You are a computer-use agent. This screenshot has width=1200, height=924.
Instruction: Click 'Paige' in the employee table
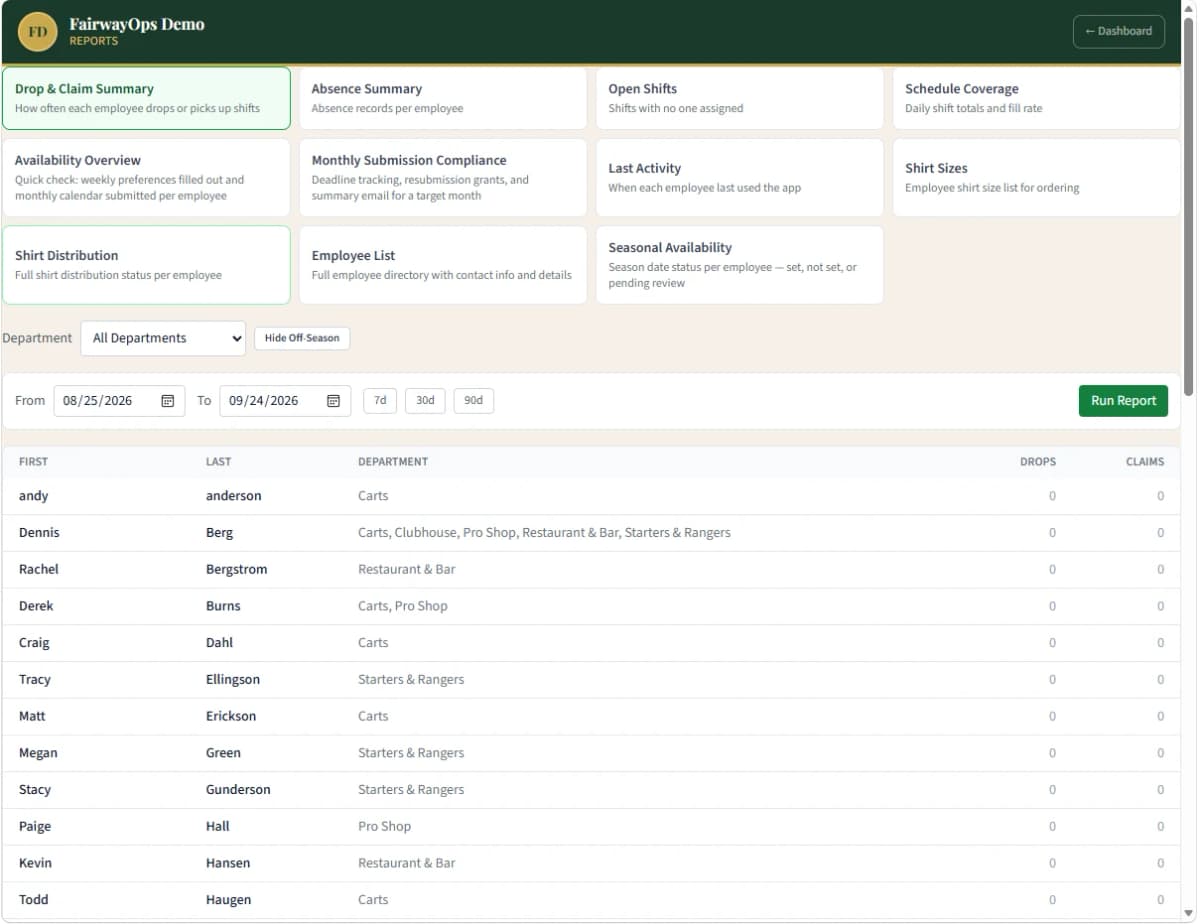point(35,826)
